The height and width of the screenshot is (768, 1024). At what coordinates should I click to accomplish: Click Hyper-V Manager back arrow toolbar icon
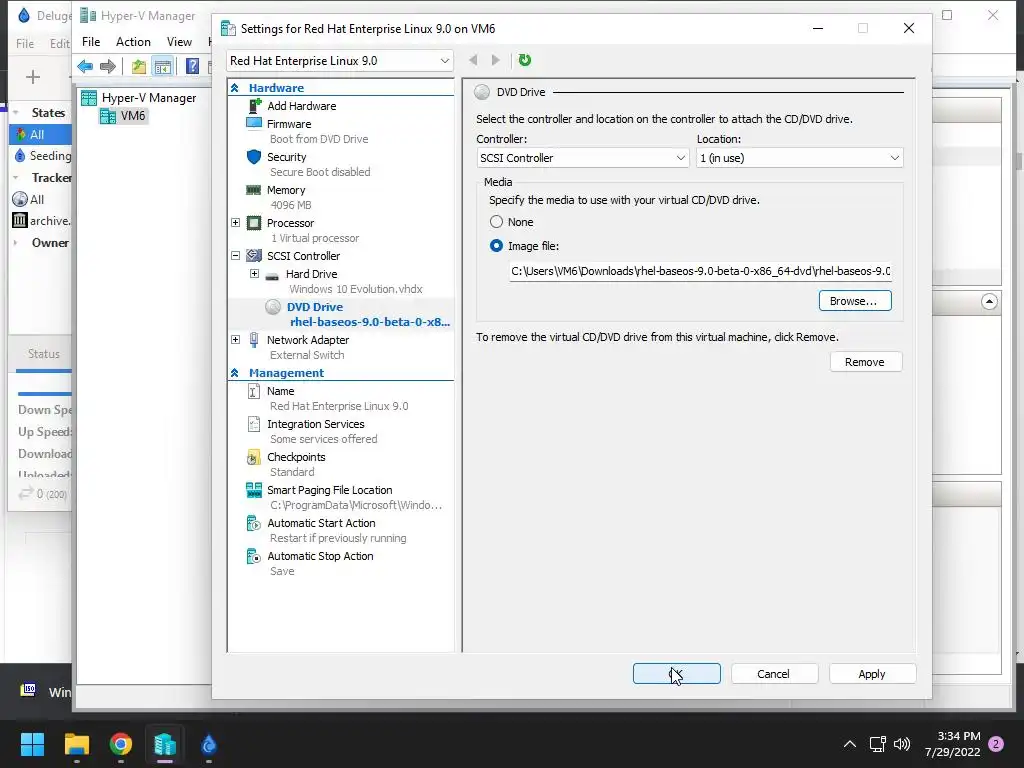click(85, 66)
